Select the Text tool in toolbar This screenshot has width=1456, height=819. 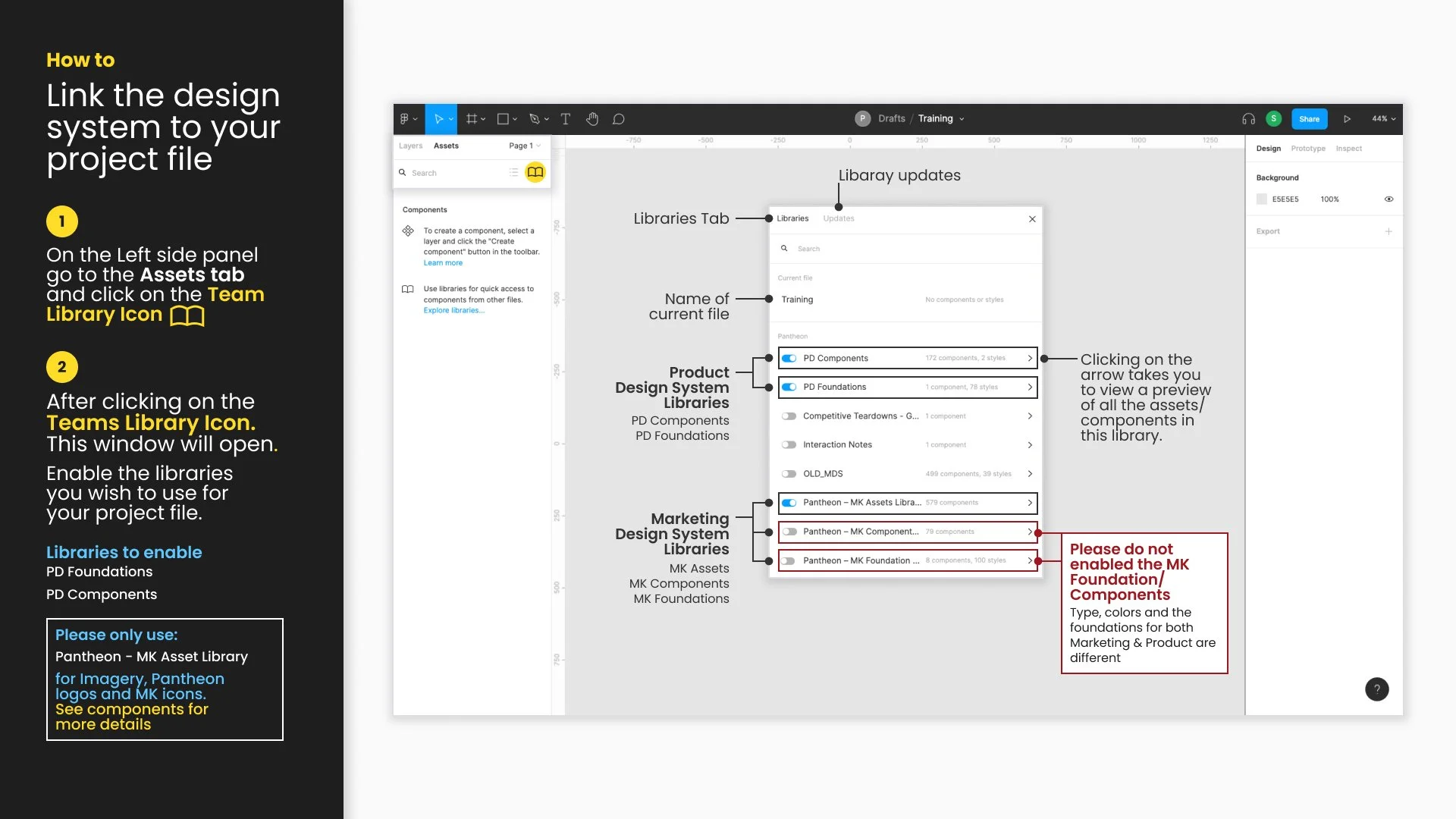(565, 119)
